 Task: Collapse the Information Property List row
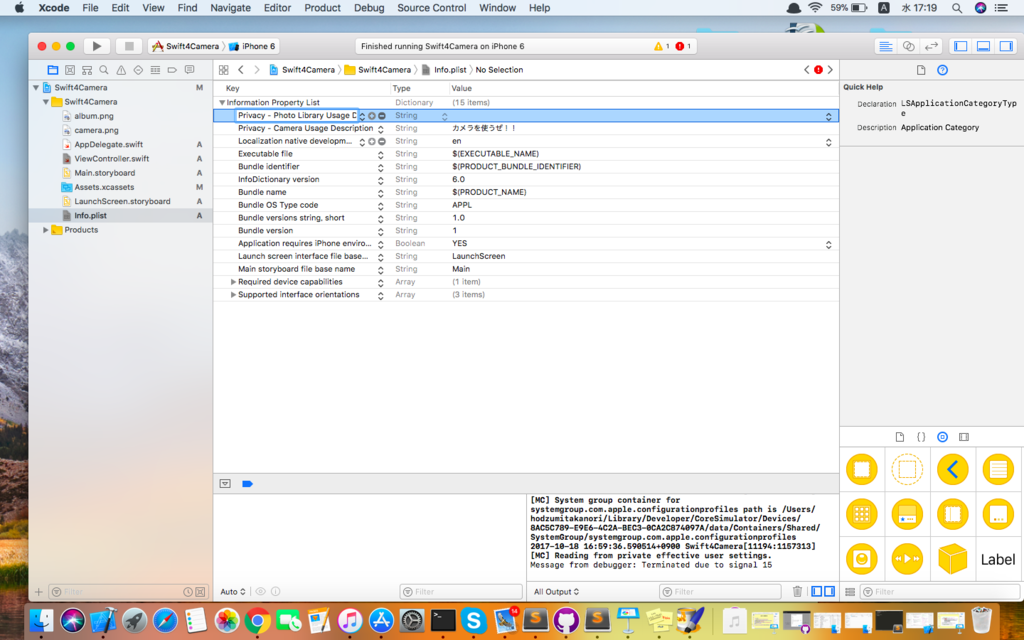(x=222, y=103)
